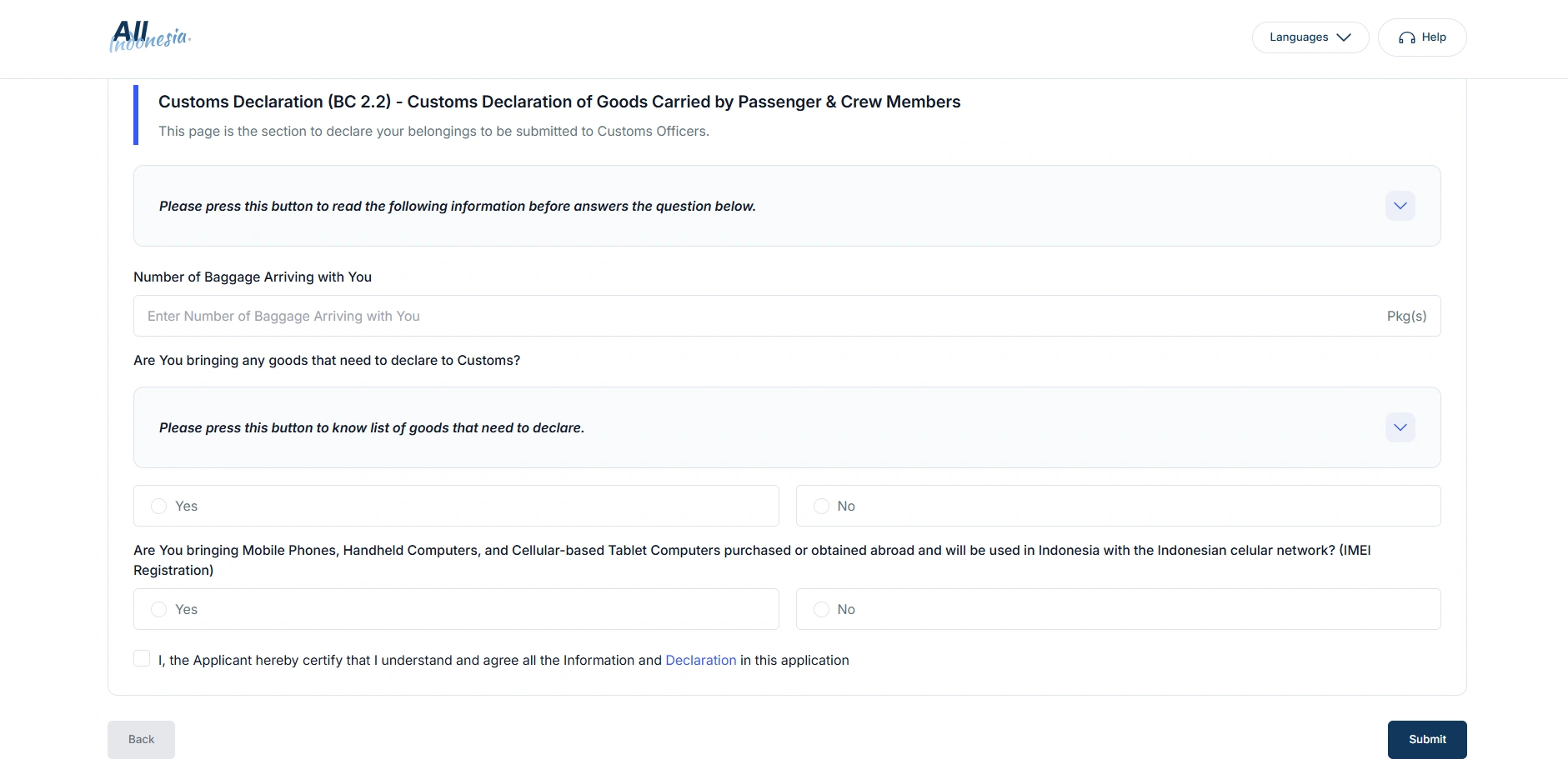Screen dimensions: 1568x759
Task: Select No for goods to declare
Action: tap(821, 506)
